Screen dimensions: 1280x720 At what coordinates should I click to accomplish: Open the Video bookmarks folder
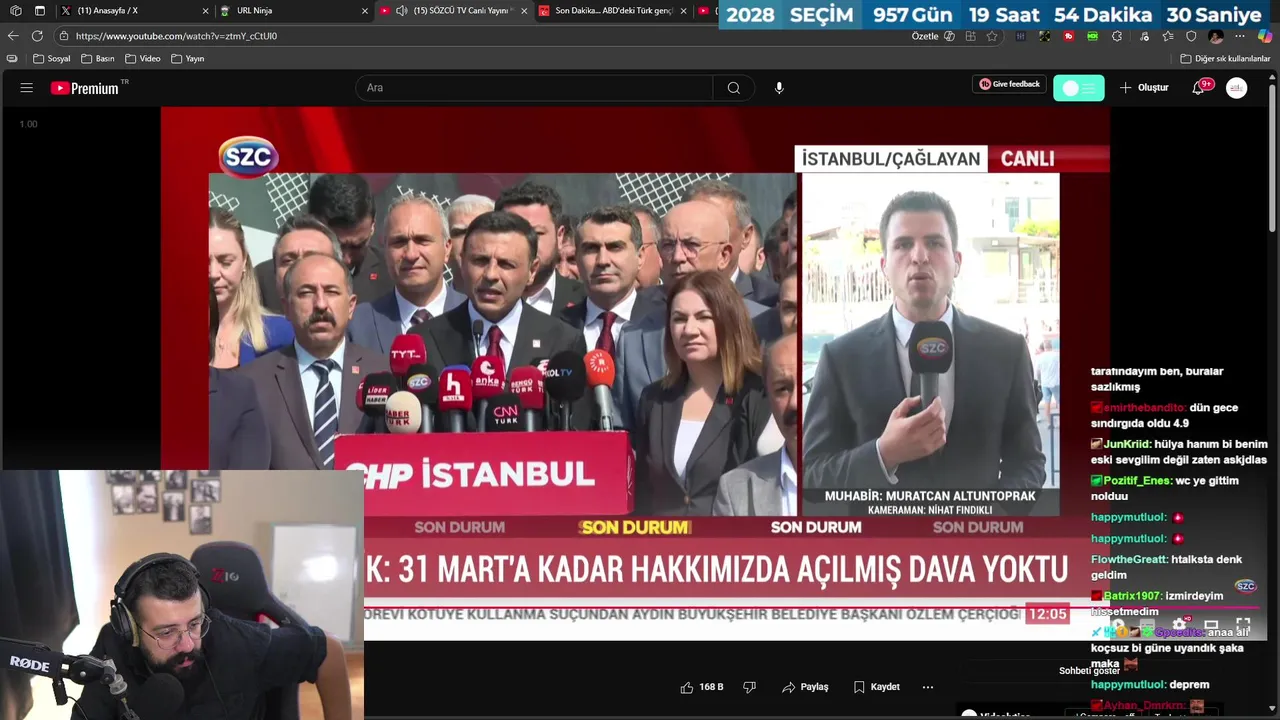[143, 59]
